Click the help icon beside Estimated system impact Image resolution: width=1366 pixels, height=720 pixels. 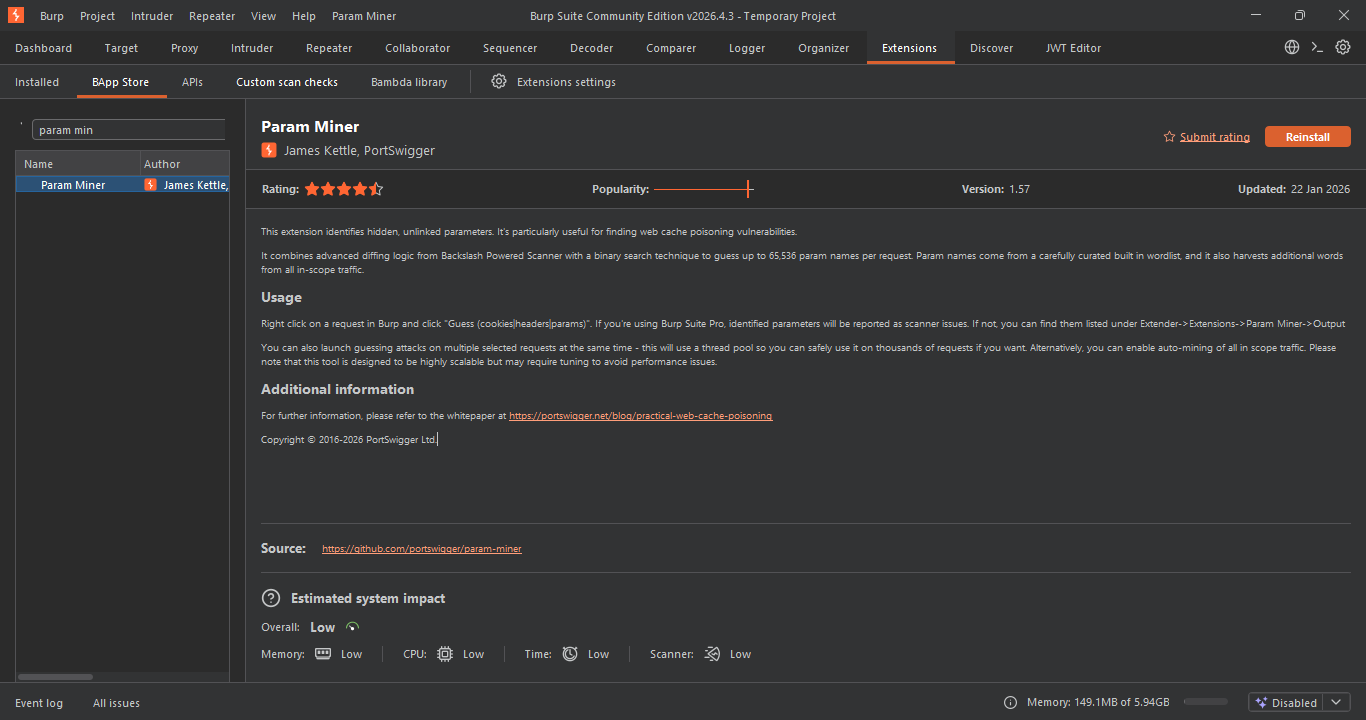coord(270,598)
